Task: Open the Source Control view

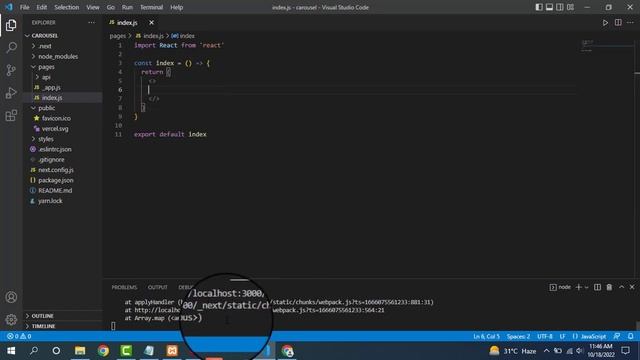Action: tap(11, 70)
